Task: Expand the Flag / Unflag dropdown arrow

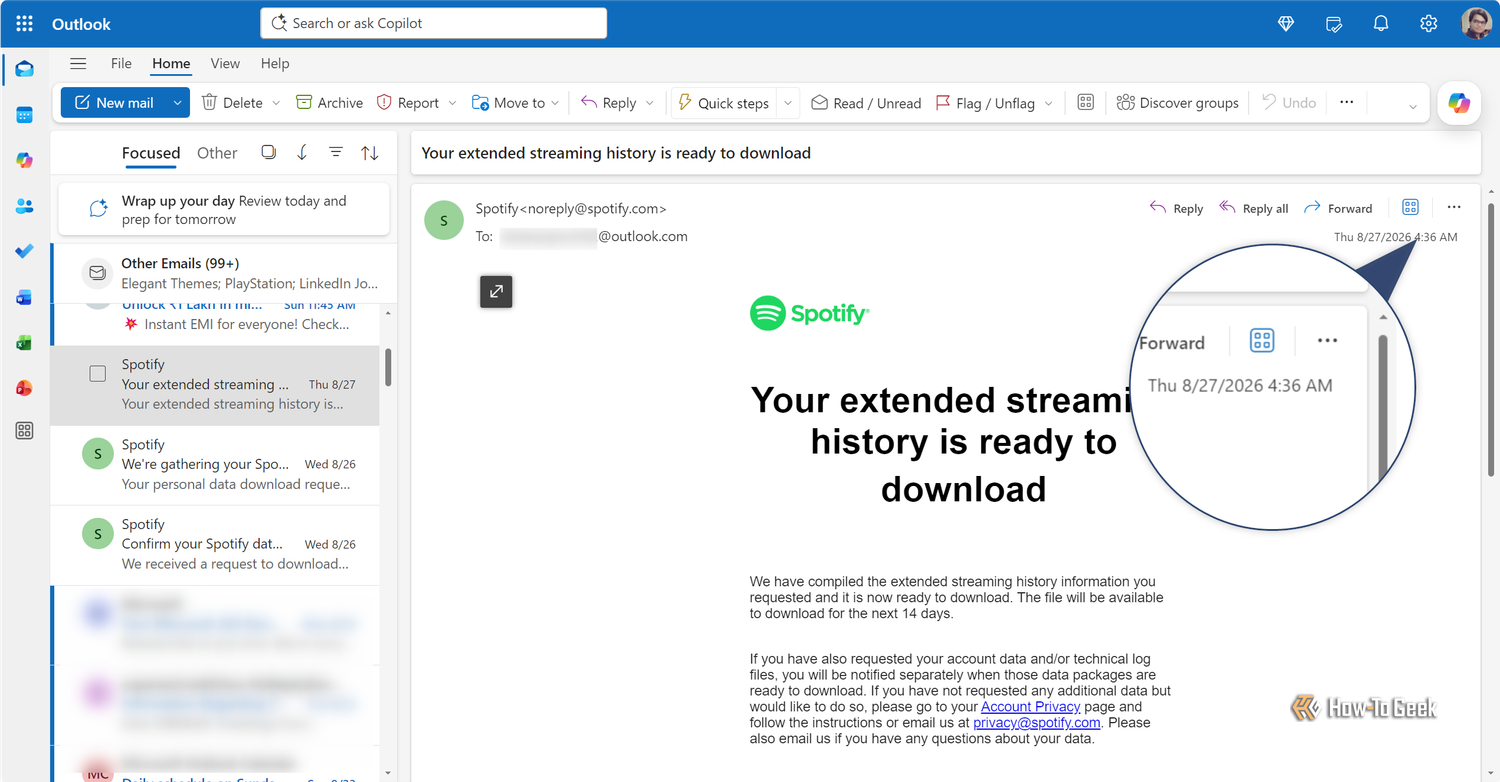Action: pyautogui.click(x=1048, y=102)
